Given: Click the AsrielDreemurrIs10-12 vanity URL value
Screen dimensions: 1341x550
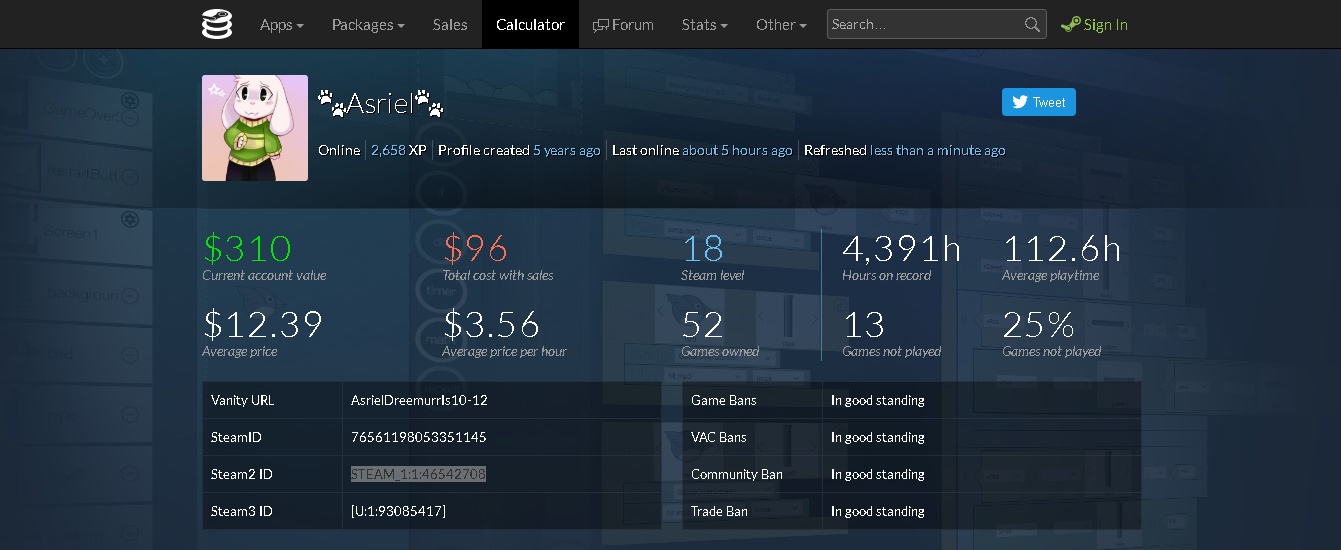Looking at the screenshot, I should coord(419,400).
